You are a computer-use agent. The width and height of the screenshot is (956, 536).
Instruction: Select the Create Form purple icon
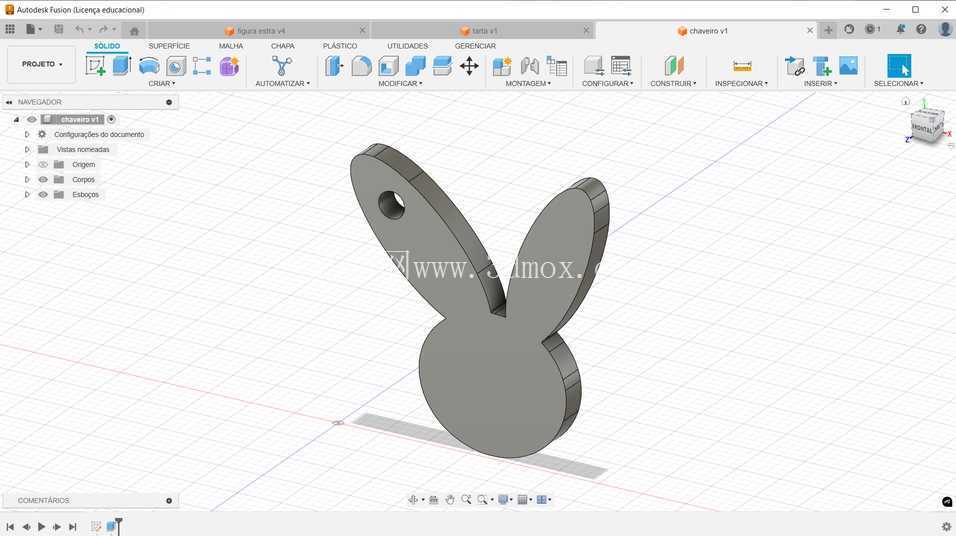pyautogui.click(x=229, y=66)
